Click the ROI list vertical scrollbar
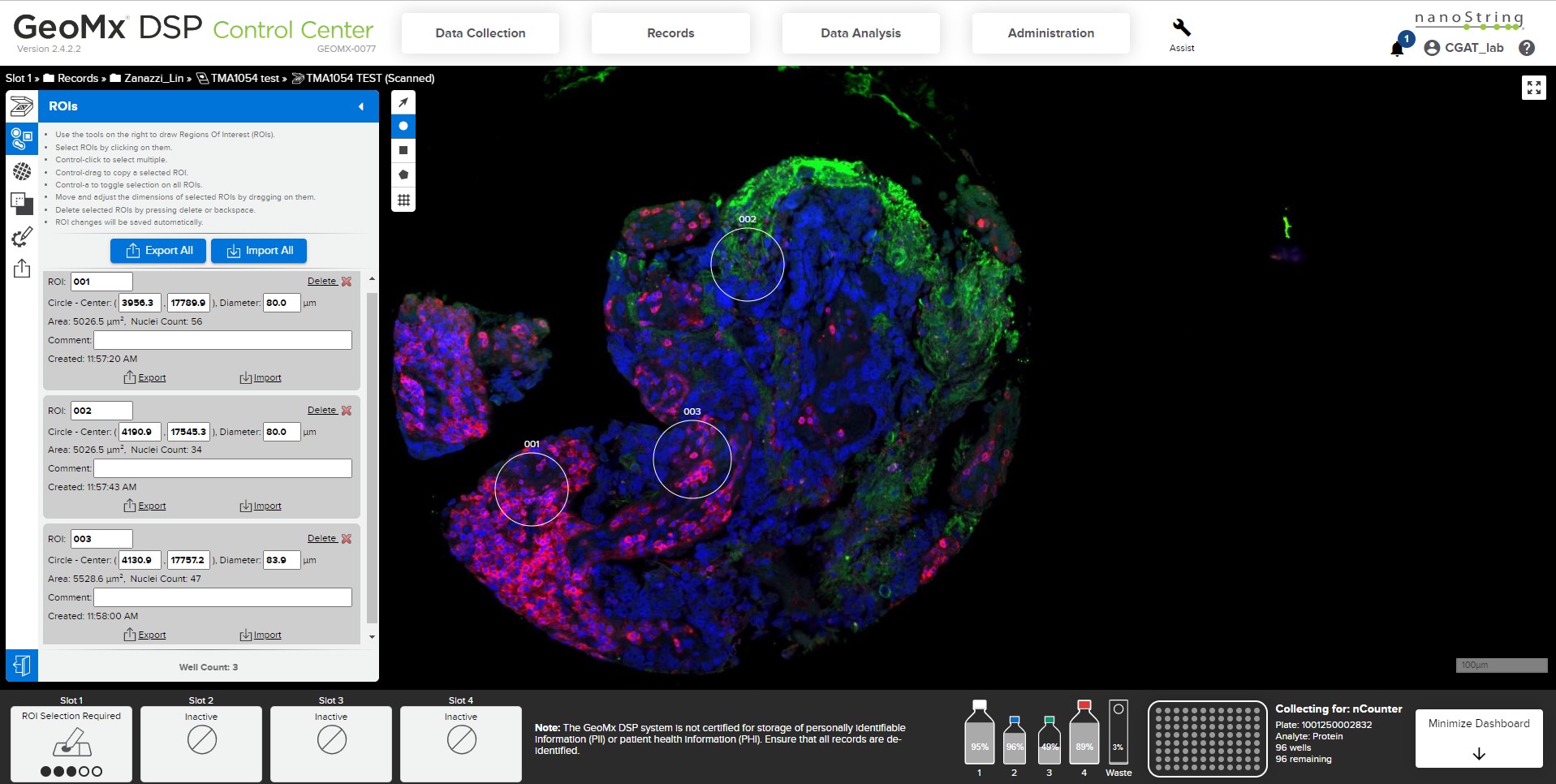Image resolution: width=1556 pixels, height=784 pixels. [373, 454]
